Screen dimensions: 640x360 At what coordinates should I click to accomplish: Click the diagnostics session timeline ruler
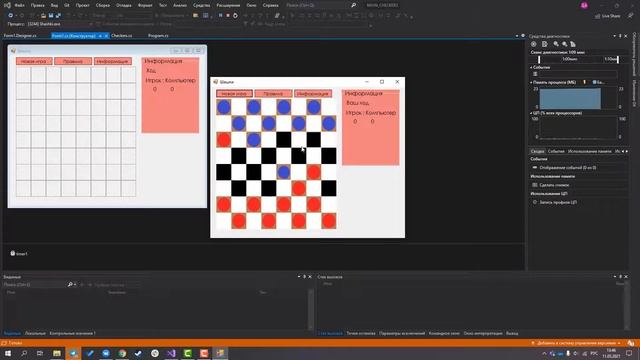point(578,59)
